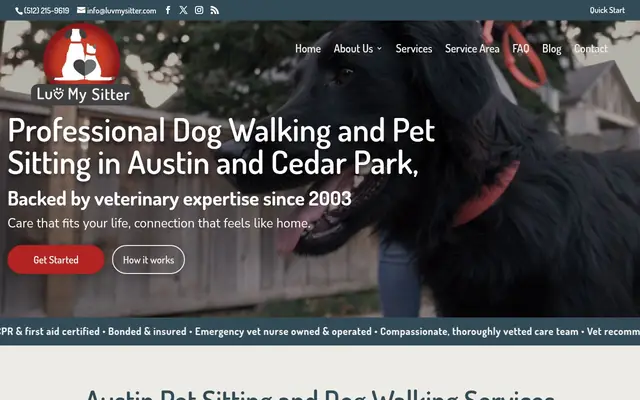The height and width of the screenshot is (400, 640).
Task: Click the phone icon in top bar
Action: 19,11
